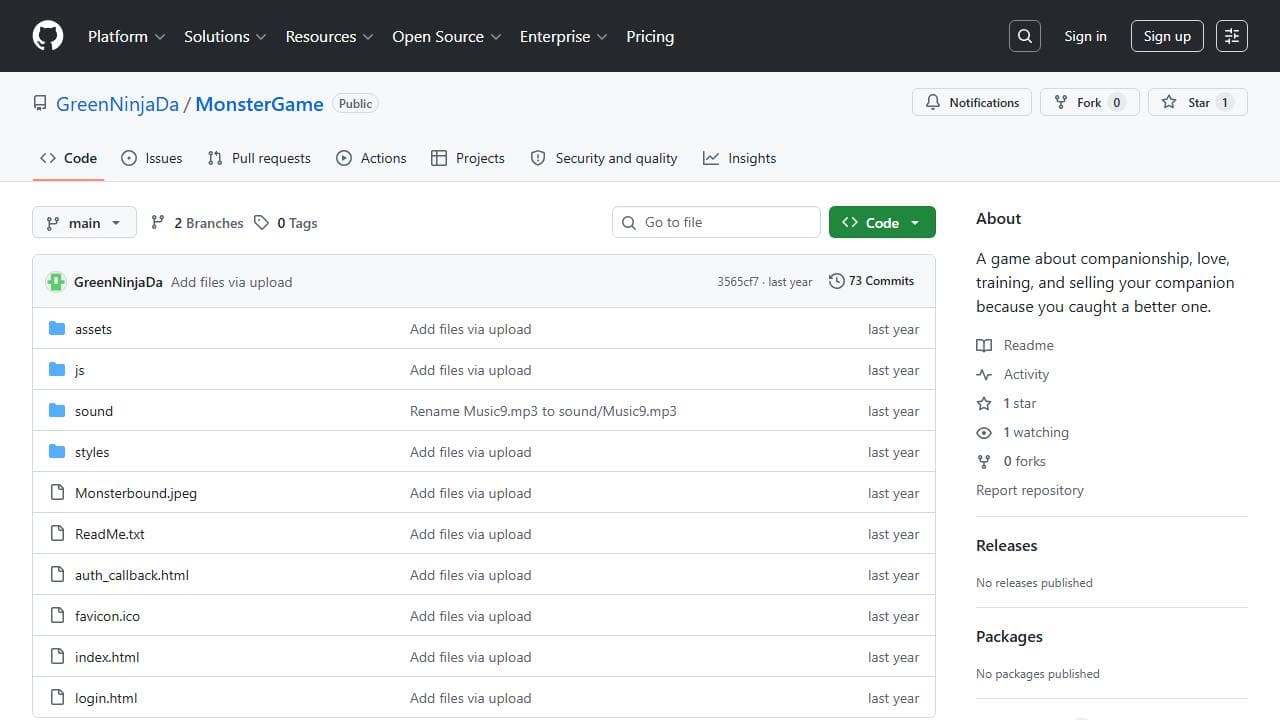Click commit author name GreenNinjaDa
The height and width of the screenshot is (720, 1280).
(x=118, y=282)
